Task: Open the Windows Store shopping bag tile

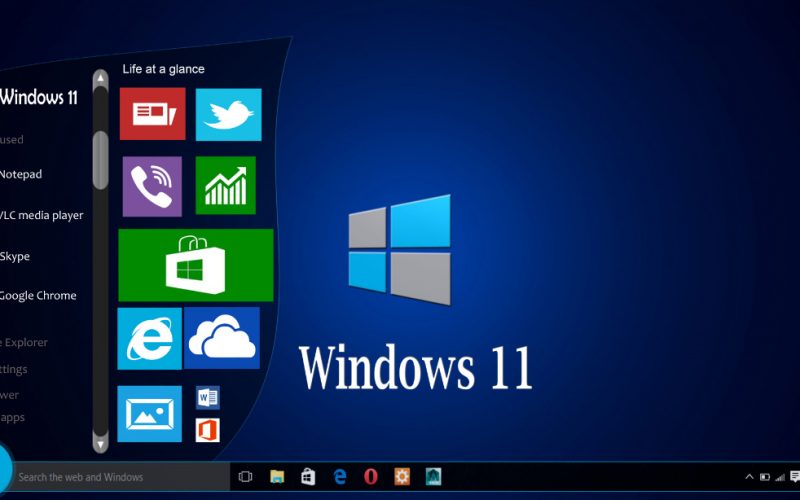Action: tap(196, 265)
